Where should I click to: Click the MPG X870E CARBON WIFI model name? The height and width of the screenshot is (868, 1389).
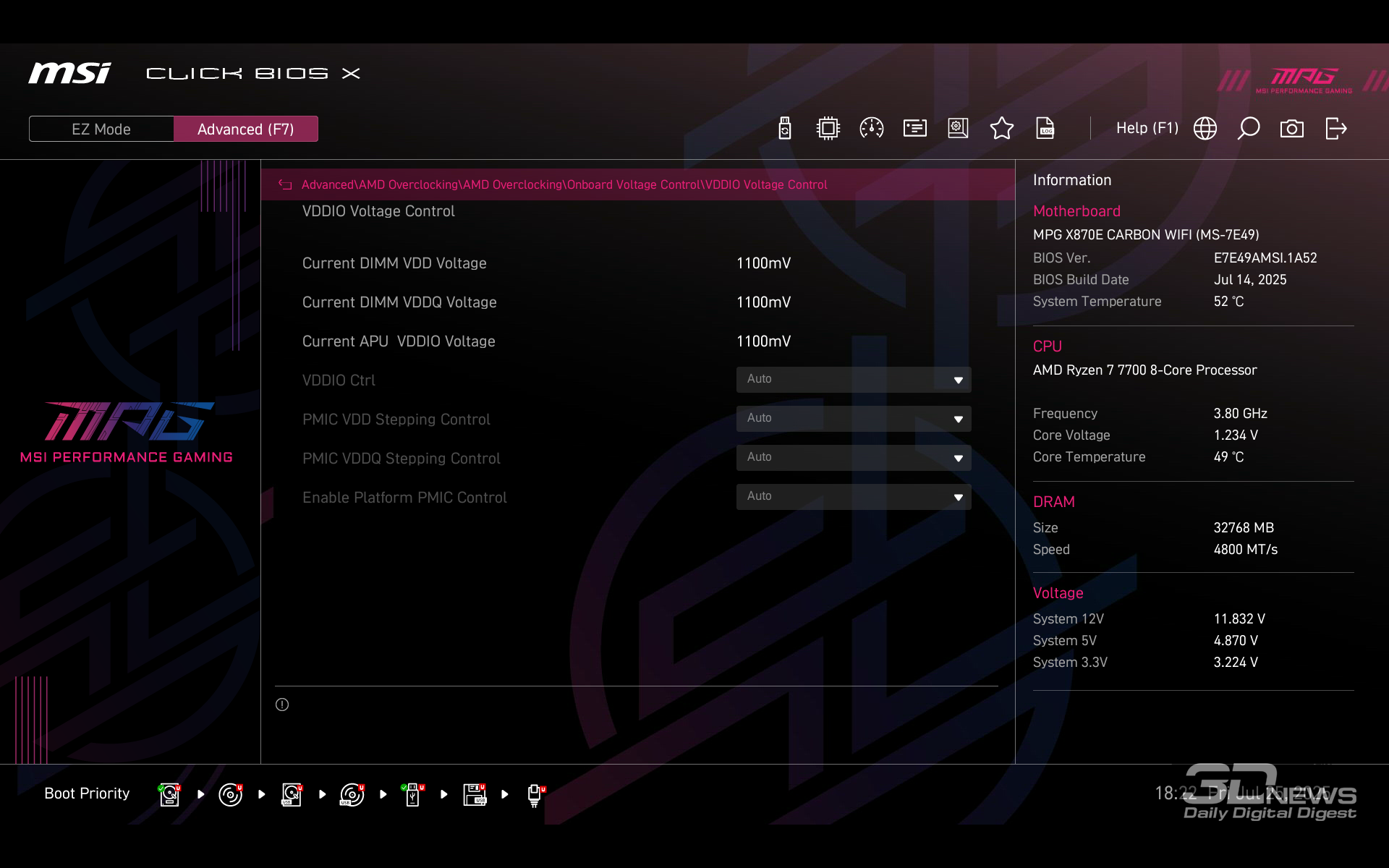point(1146,235)
